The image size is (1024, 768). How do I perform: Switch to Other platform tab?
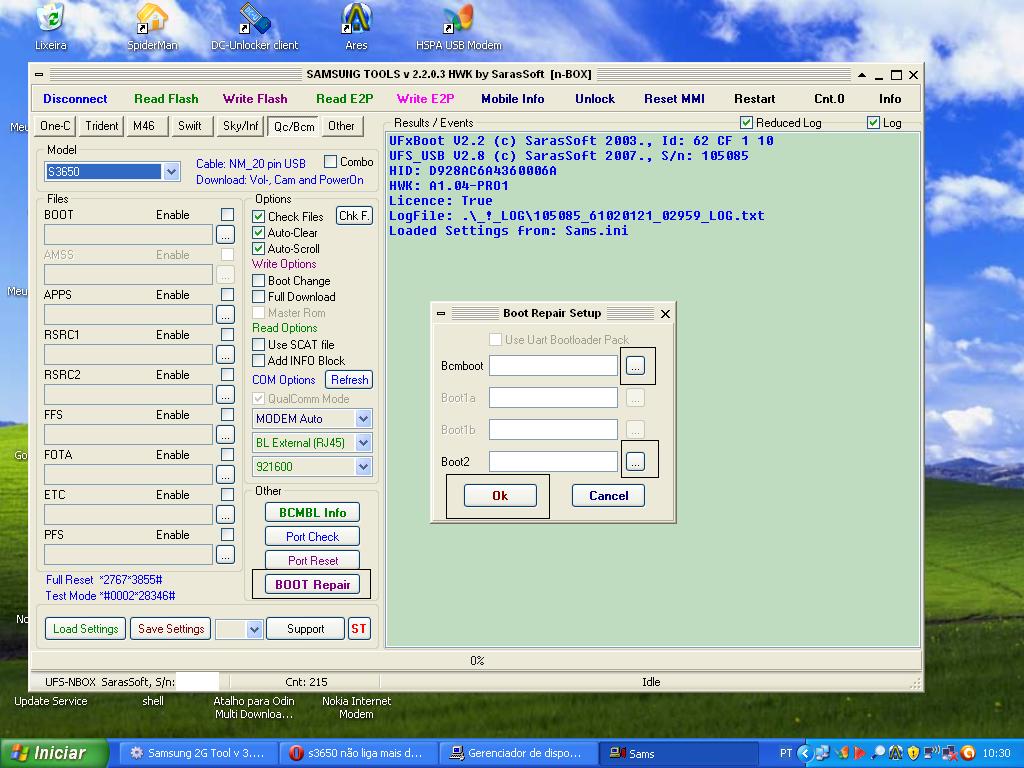[341, 125]
